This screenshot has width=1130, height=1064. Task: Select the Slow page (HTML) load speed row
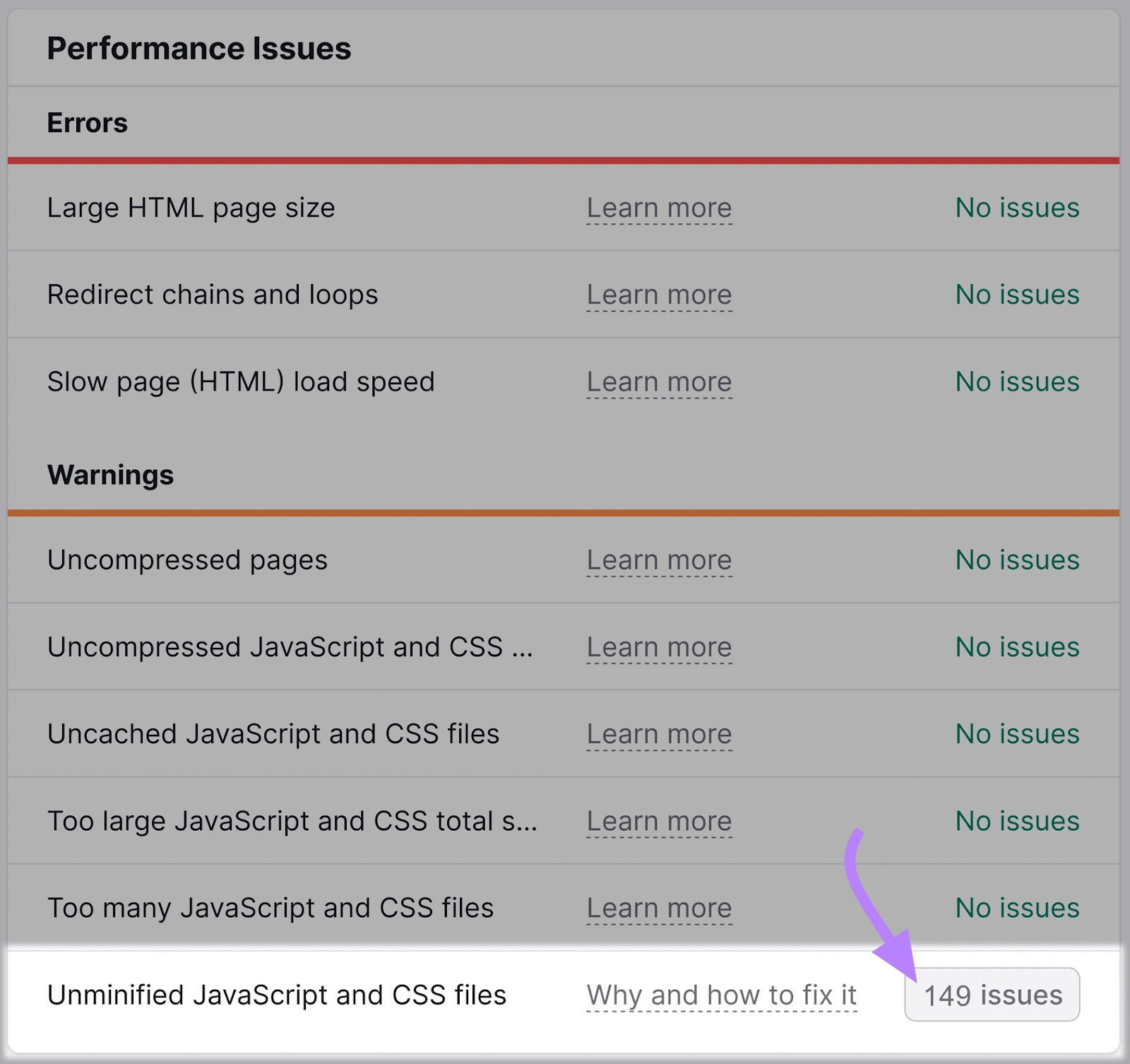(x=240, y=382)
